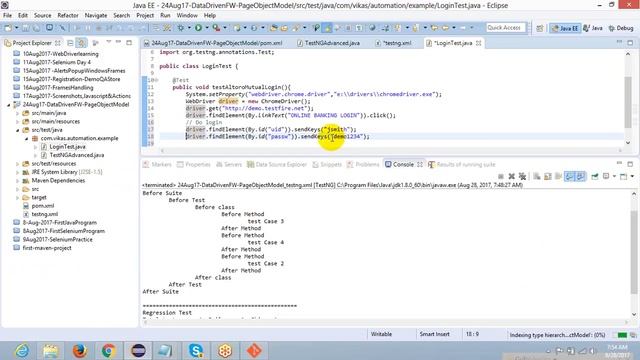This screenshot has width=640, height=360.
Task: Select pom.xml file in Project Explorer
Action: coord(42,206)
